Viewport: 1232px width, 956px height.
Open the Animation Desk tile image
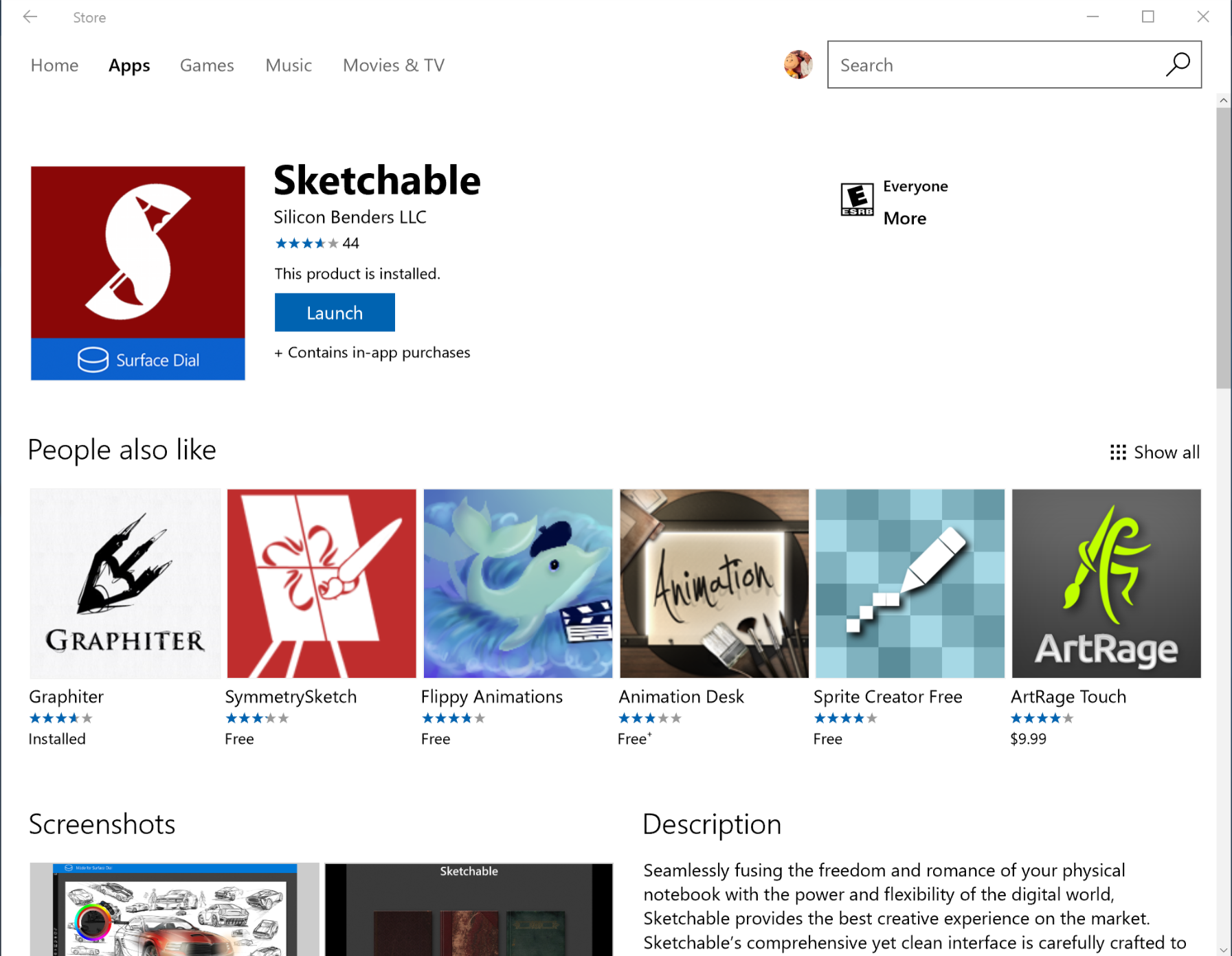pos(714,584)
